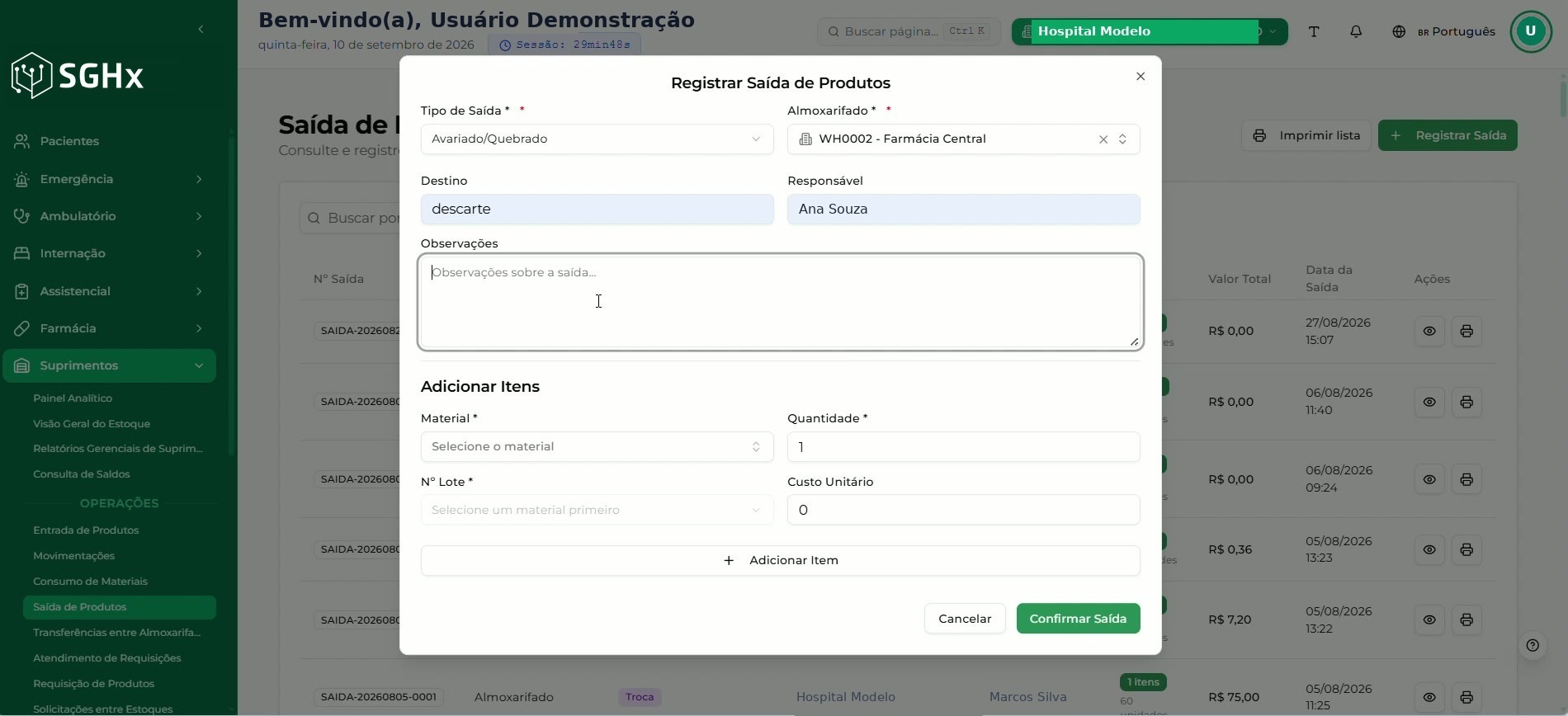Click the Buscar página search box
The image size is (1568, 716).
[909, 31]
